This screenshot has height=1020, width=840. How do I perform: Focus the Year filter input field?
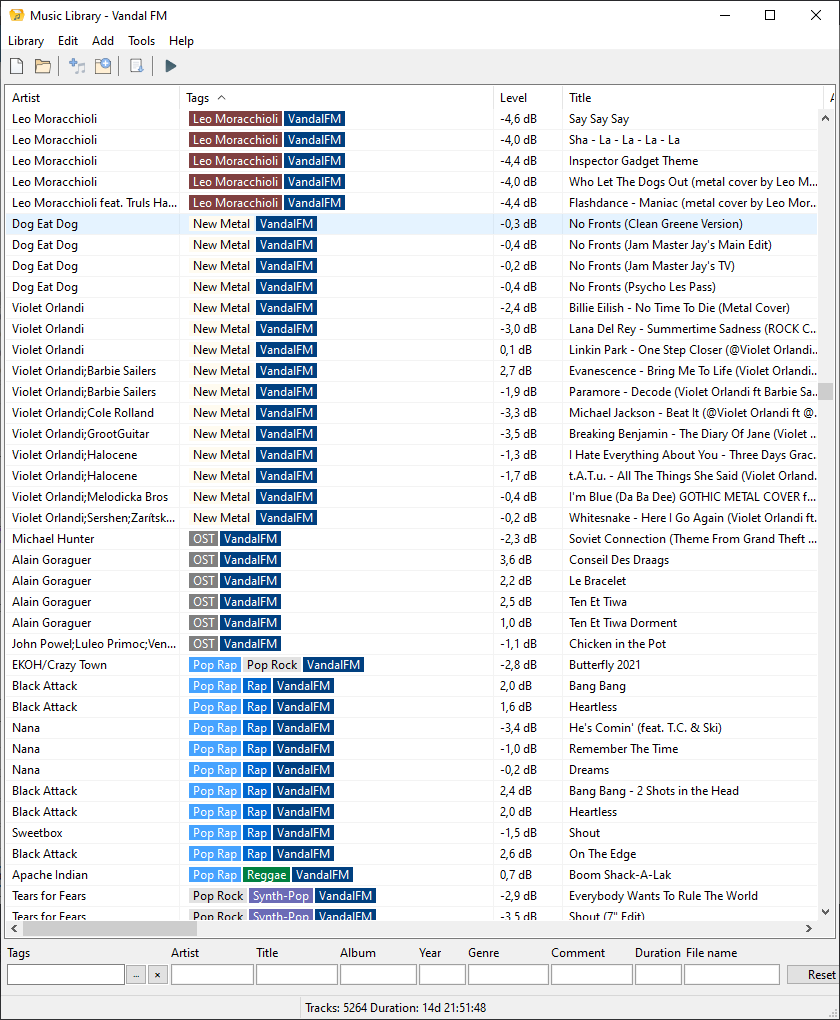click(x=442, y=974)
